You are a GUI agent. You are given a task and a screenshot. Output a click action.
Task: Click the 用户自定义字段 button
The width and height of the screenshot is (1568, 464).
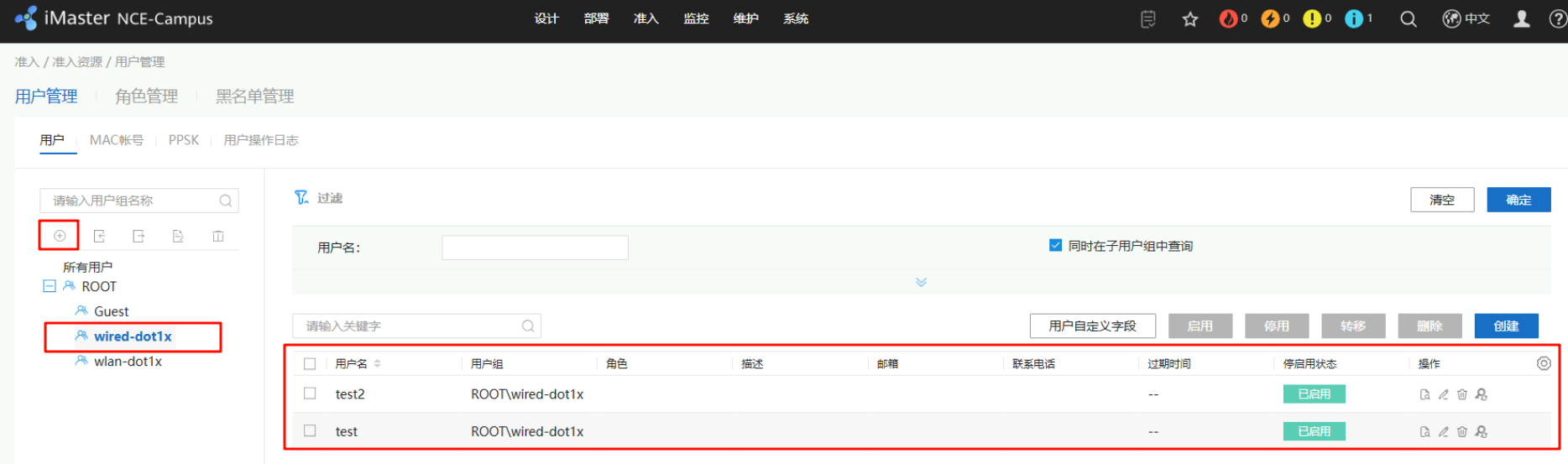point(1092,326)
